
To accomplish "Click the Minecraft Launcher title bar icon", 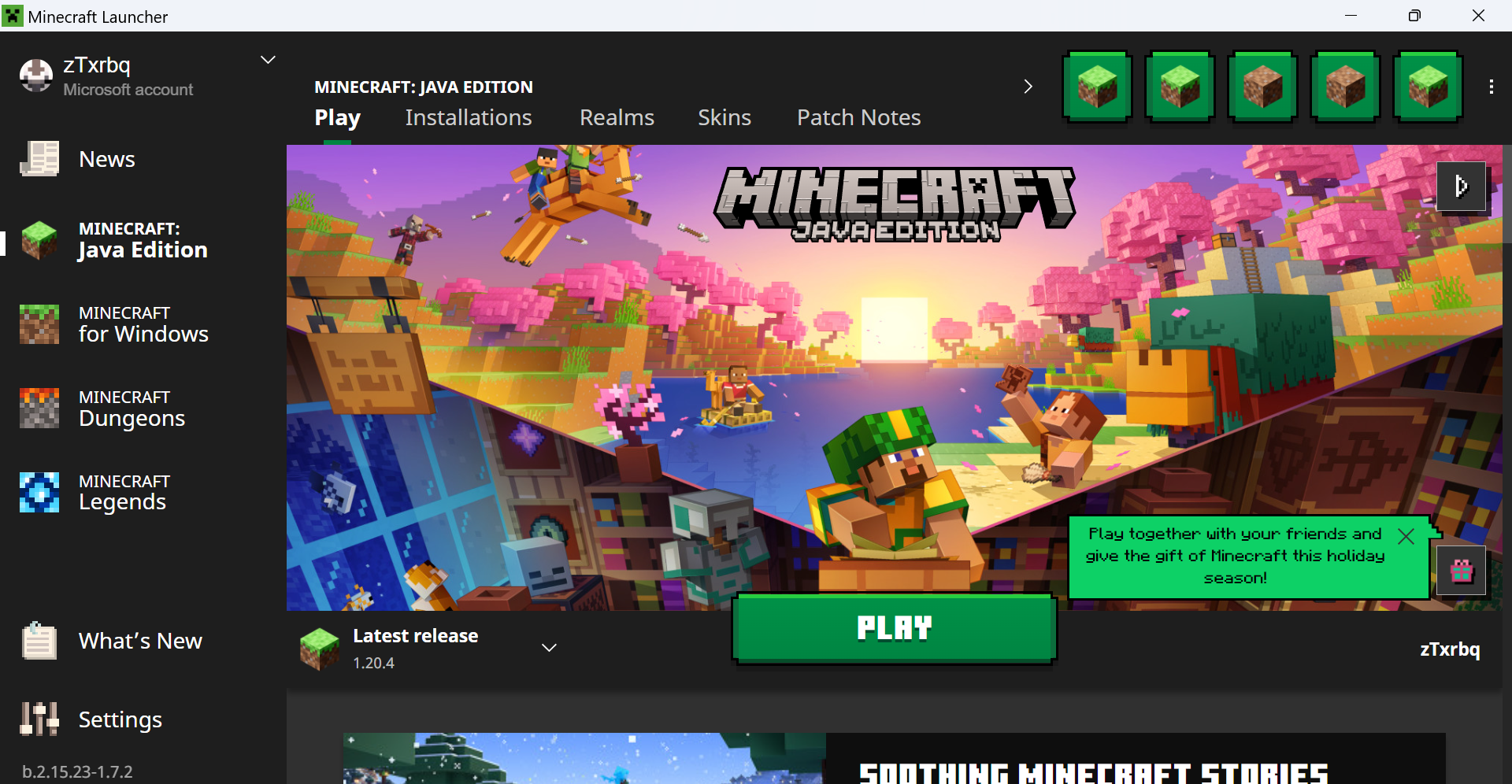I will point(13,16).
